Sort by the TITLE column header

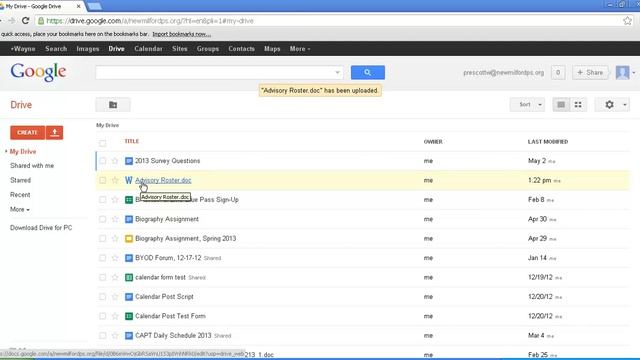tap(131, 141)
